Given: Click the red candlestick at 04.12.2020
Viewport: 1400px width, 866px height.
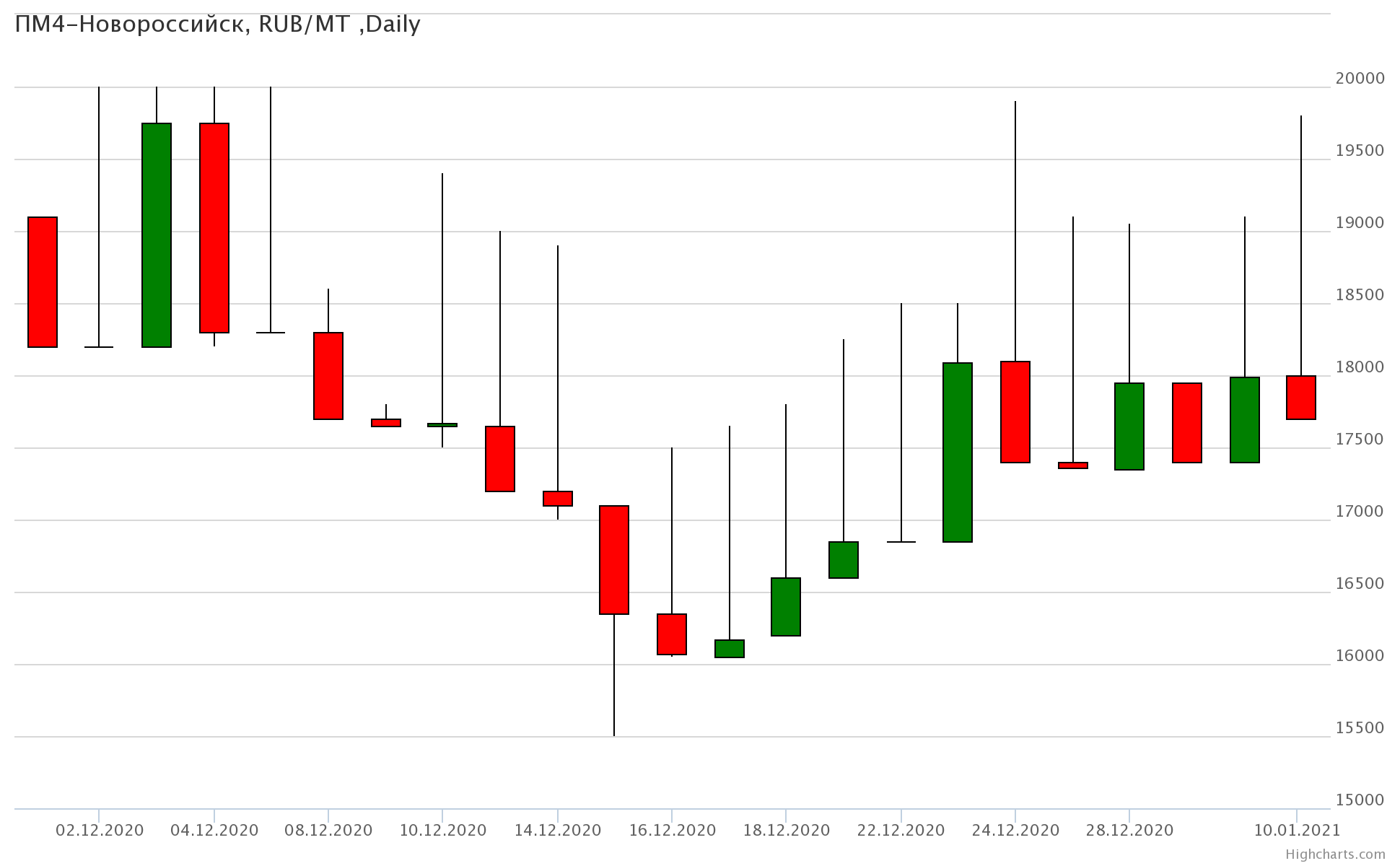Looking at the screenshot, I should click(214, 228).
